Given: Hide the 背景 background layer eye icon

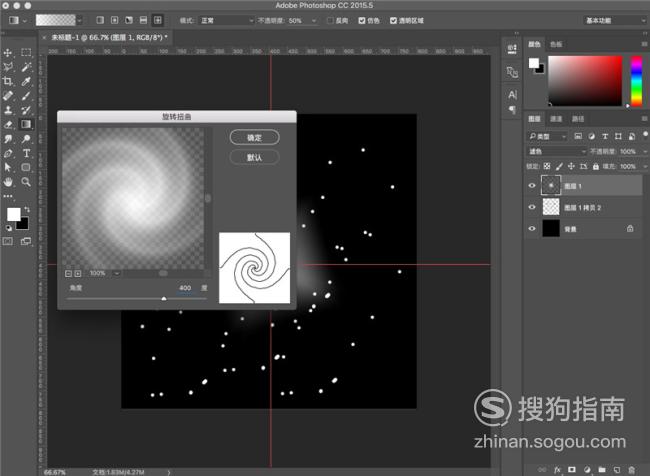Looking at the screenshot, I should click(x=532, y=228).
